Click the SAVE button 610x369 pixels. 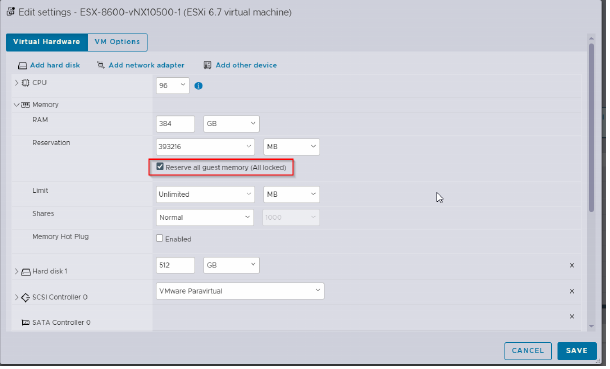[x=577, y=351]
